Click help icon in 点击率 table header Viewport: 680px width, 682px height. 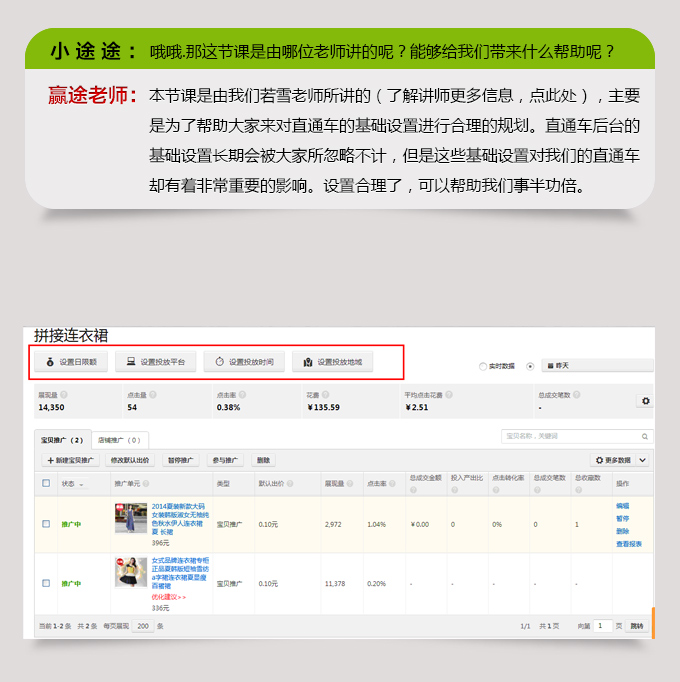(392, 484)
